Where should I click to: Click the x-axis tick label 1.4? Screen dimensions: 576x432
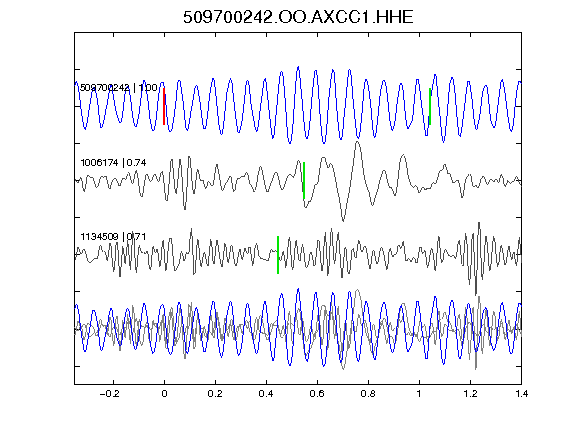(521, 394)
